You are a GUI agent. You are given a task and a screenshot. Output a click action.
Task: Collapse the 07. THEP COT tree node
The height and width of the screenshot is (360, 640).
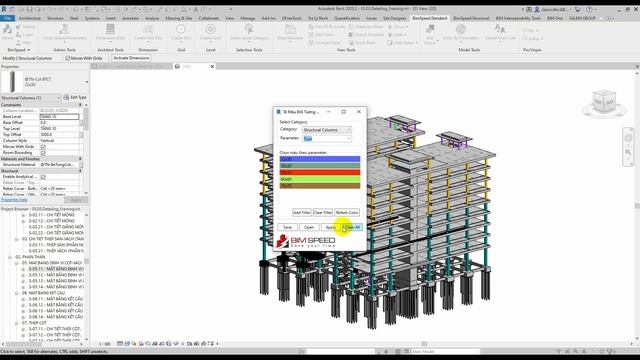[16, 323]
